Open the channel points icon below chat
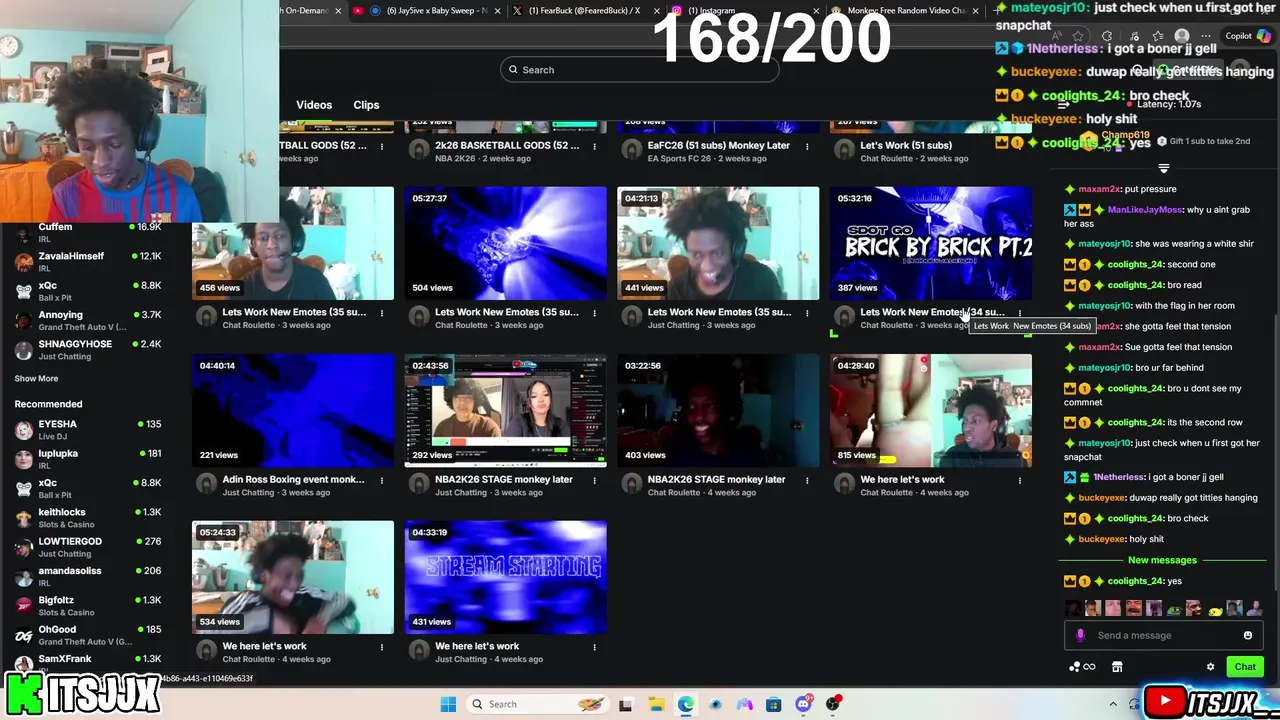Screen dimensions: 1280x720 (x=1082, y=667)
